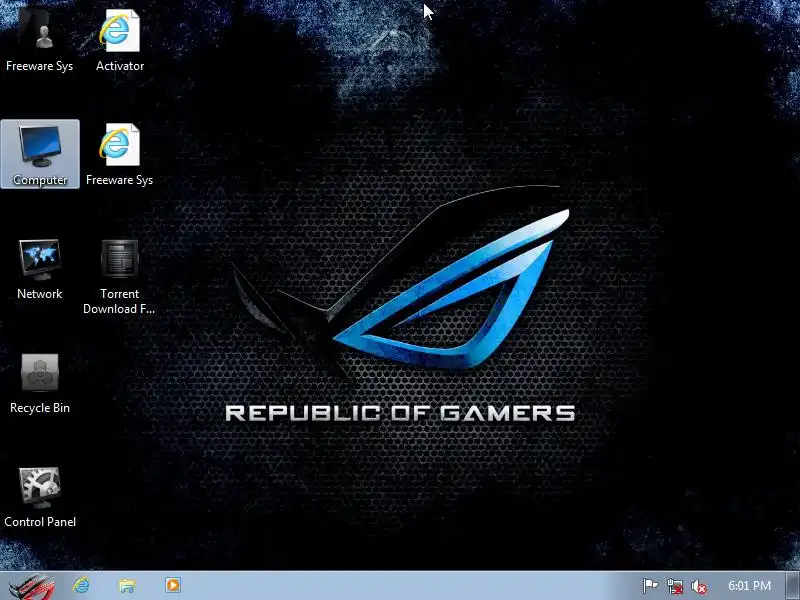Open Windows Explorer folder in taskbar
This screenshot has height=600, width=800.
(127, 585)
